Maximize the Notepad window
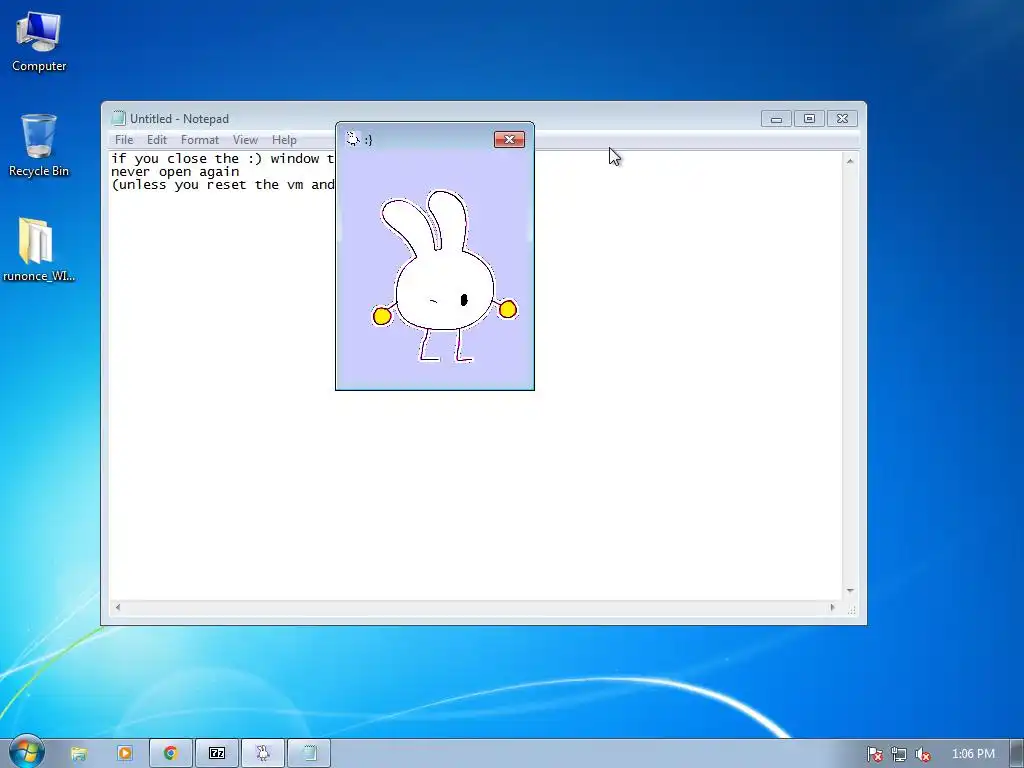This screenshot has width=1024, height=768. [809, 118]
